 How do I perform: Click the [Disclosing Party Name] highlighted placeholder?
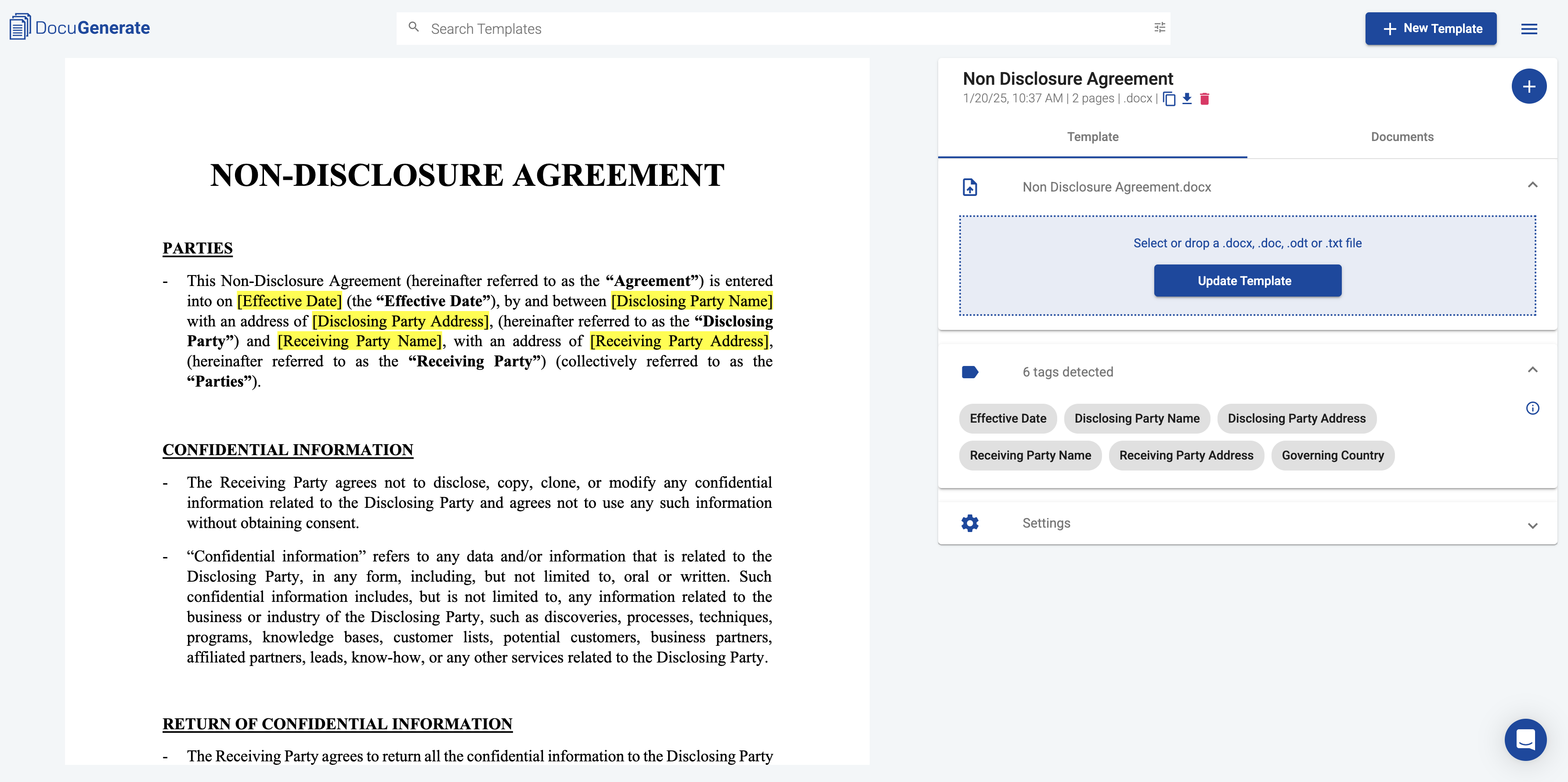pos(691,301)
